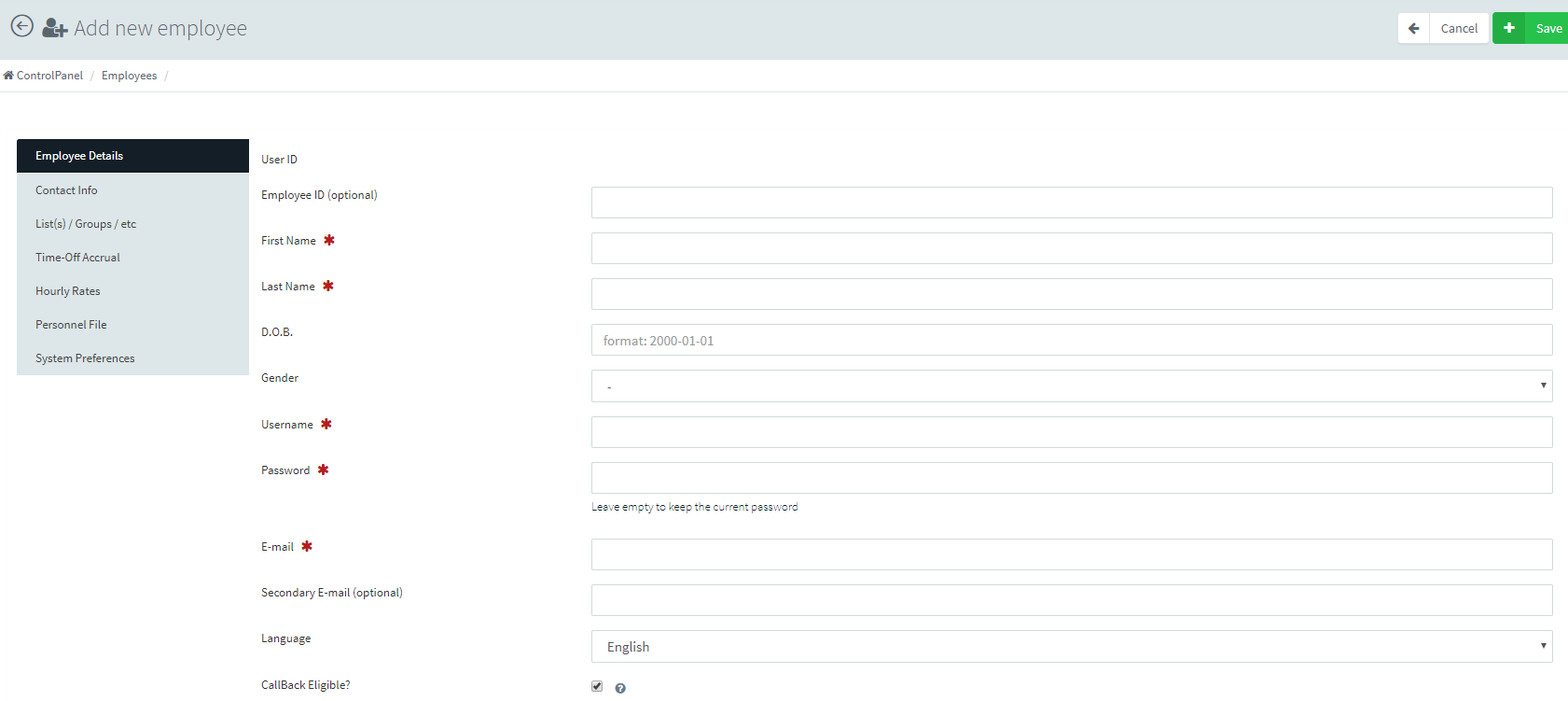Focus the E-mail input field
This screenshot has width=1568, height=701.
(1072, 554)
